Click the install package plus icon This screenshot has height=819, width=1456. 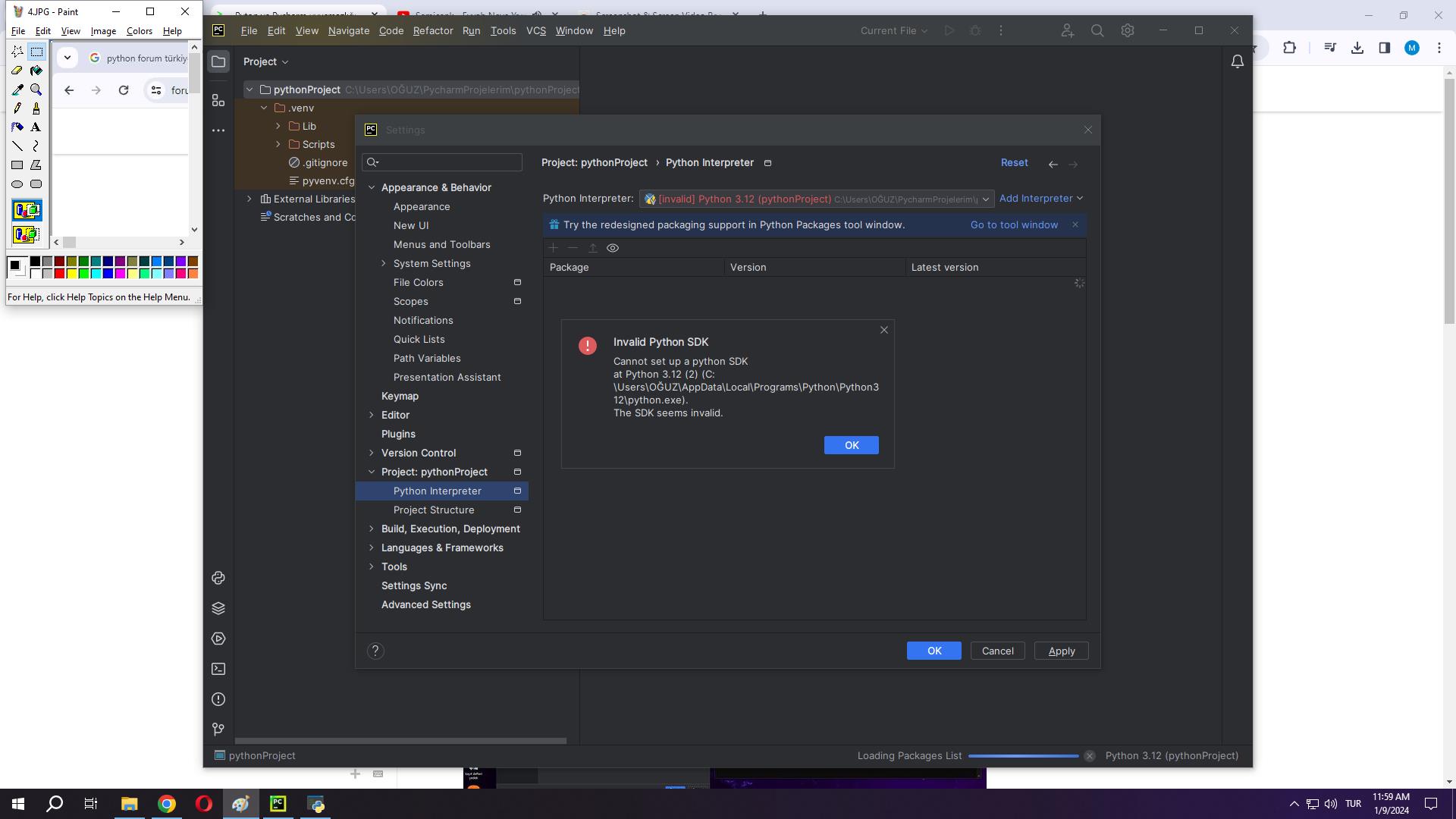tap(553, 248)
